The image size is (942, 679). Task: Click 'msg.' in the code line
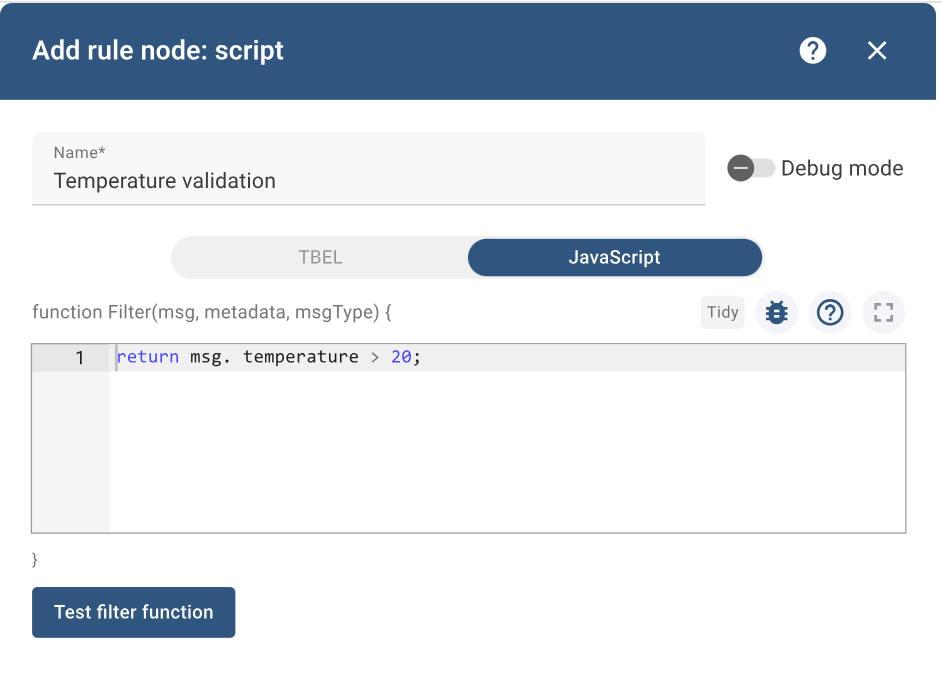(209, 357)
